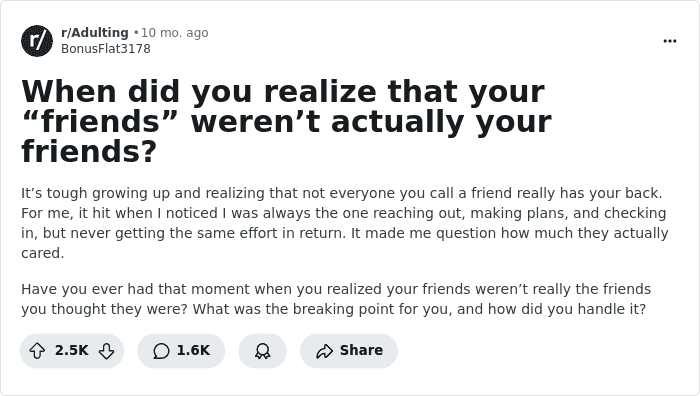700x396 pixels.
Task: Click the word 'cared.' in post body
Action: pyautogui.click(x=42, y=253)
